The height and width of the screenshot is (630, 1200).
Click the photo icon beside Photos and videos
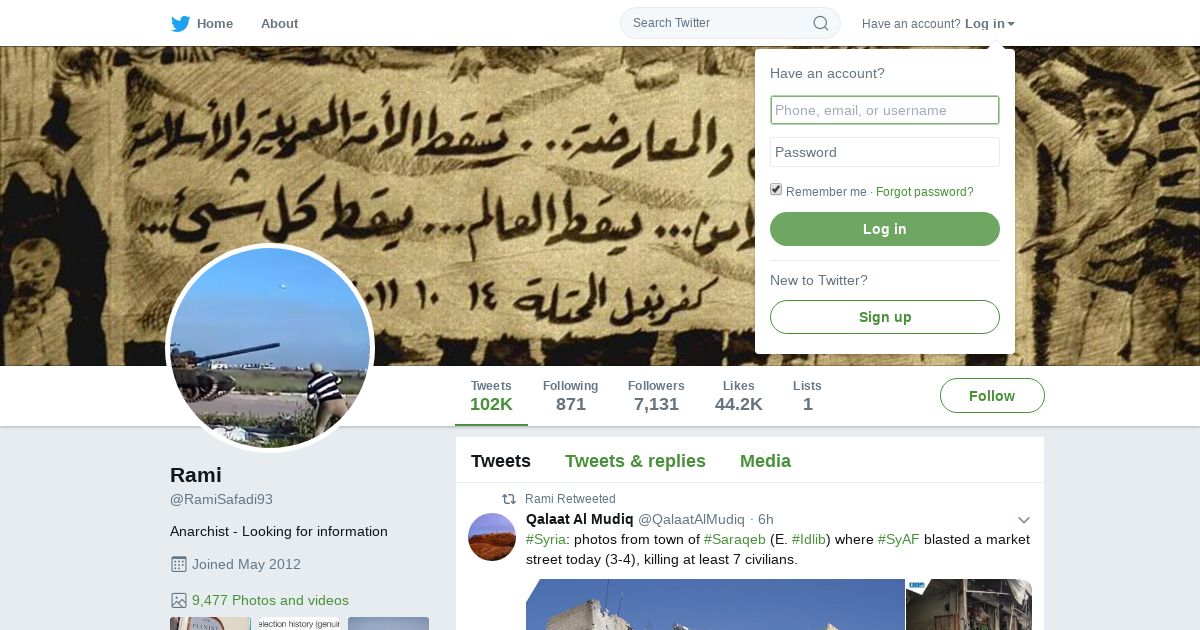click(179, 601)
